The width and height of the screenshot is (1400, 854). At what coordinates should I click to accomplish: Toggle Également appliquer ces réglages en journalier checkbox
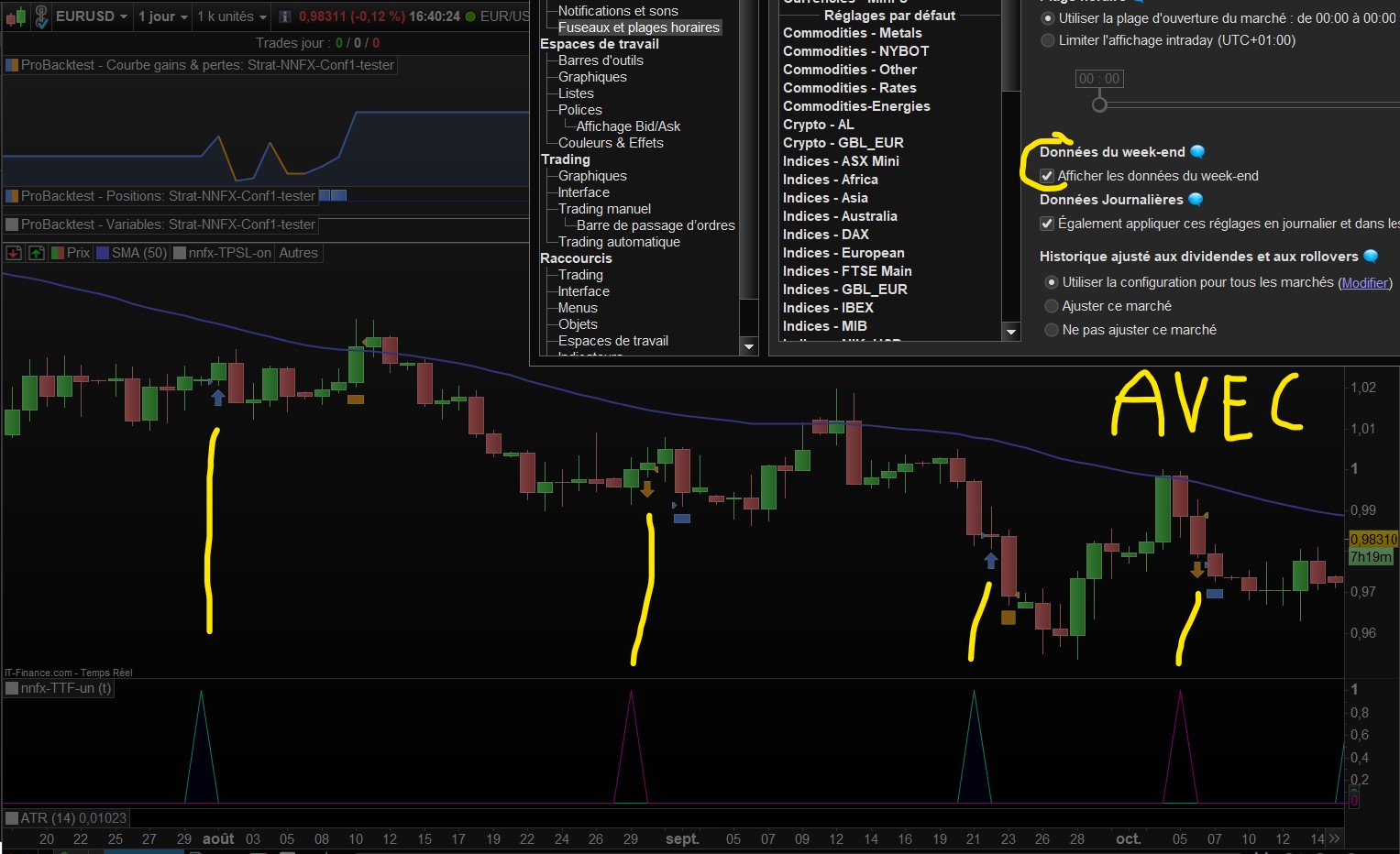(x=1047, y=224)
